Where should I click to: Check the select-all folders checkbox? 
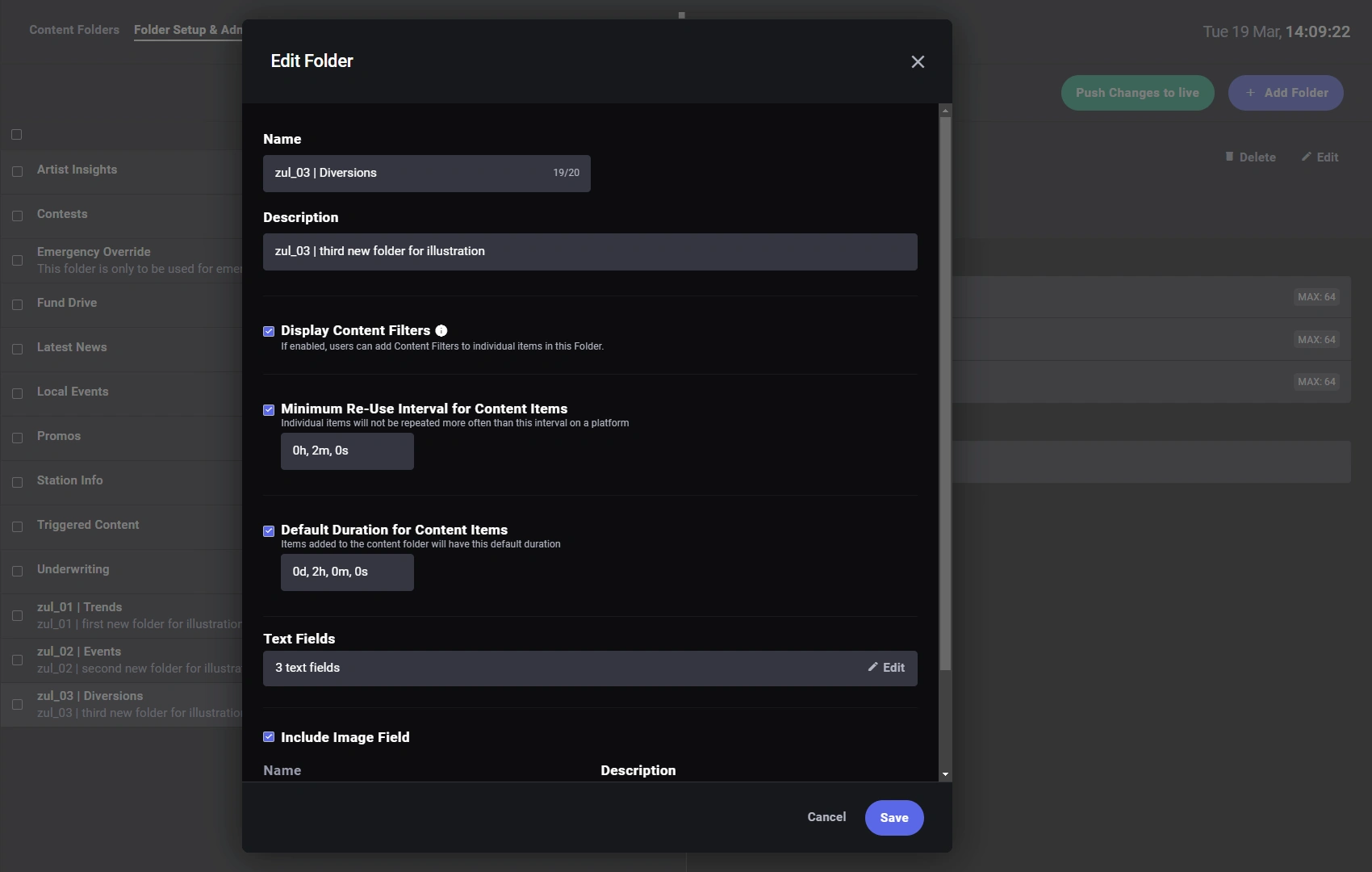point(16,135)
